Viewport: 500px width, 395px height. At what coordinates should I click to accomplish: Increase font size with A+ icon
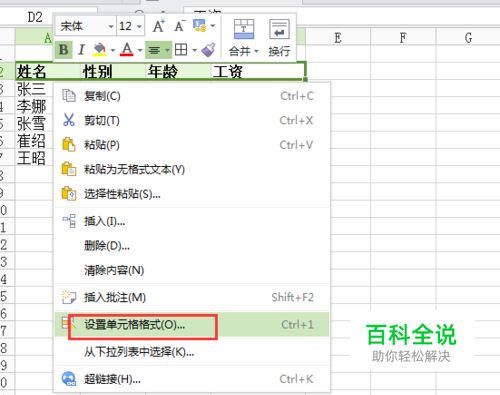coord(159,26)
